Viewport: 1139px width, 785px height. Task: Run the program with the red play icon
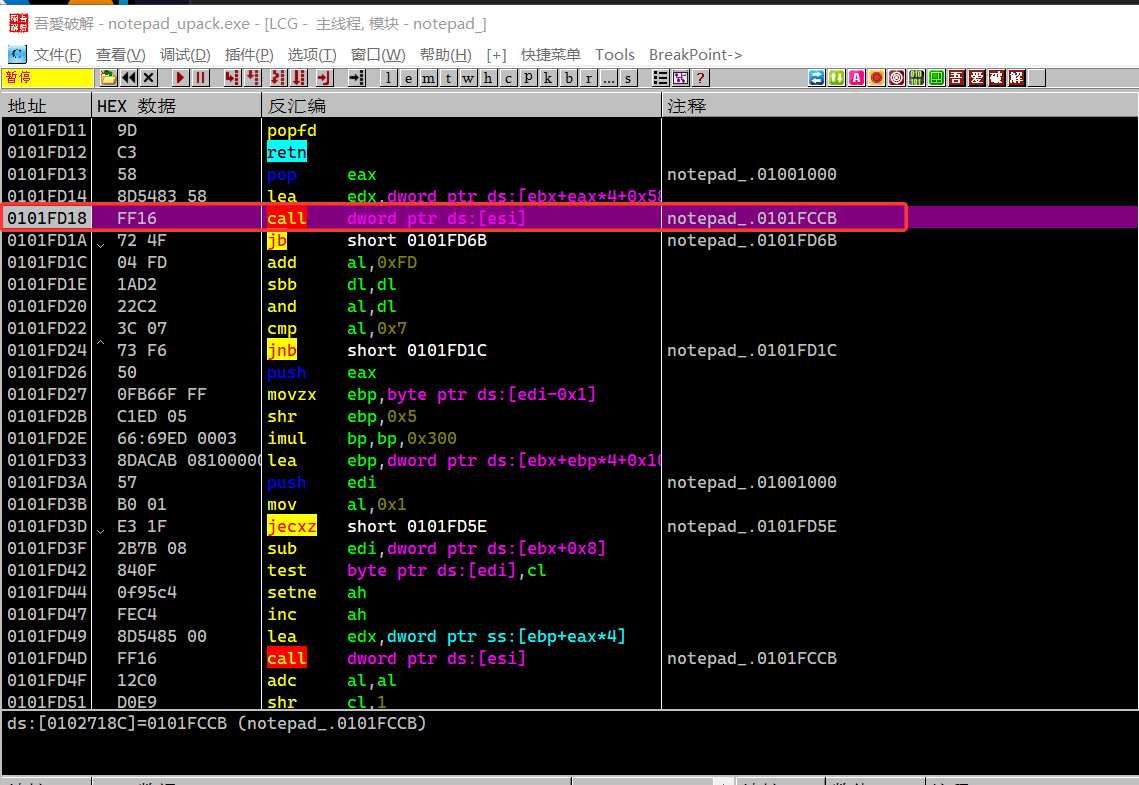coord(180,78)
